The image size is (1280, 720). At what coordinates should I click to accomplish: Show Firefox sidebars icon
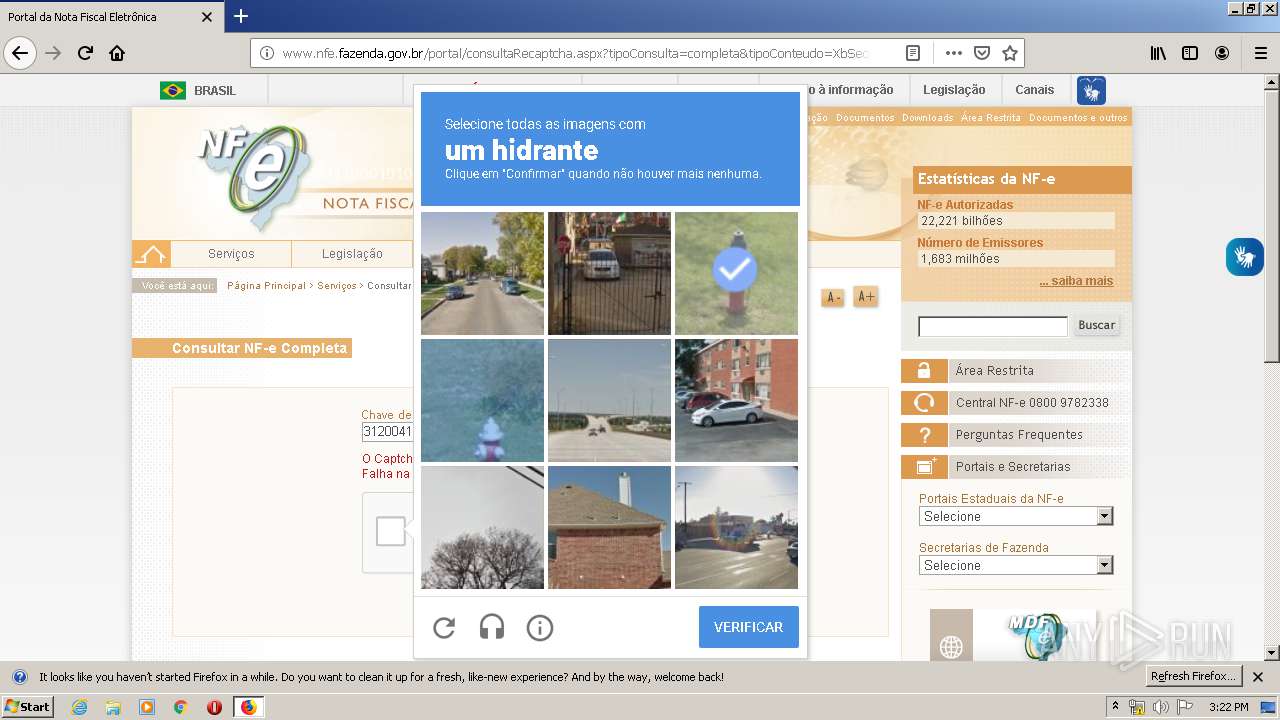(x=1190, y=53)
